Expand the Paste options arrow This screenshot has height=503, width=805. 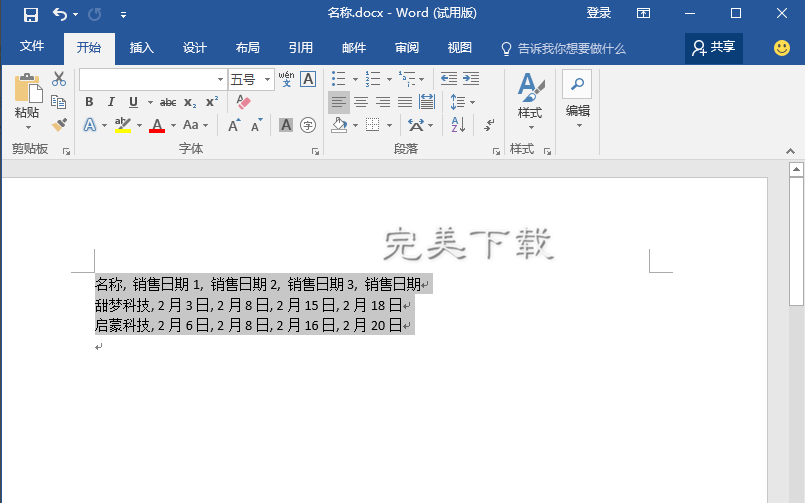[28, 127]
